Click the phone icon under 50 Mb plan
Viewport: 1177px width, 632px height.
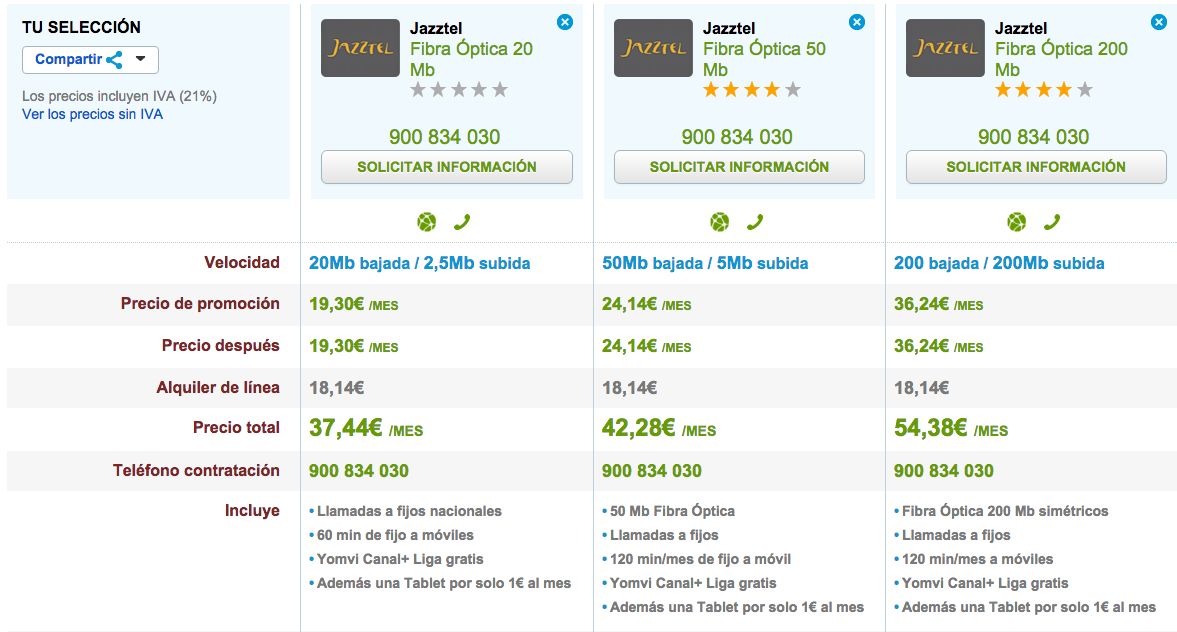pos(755,222)
